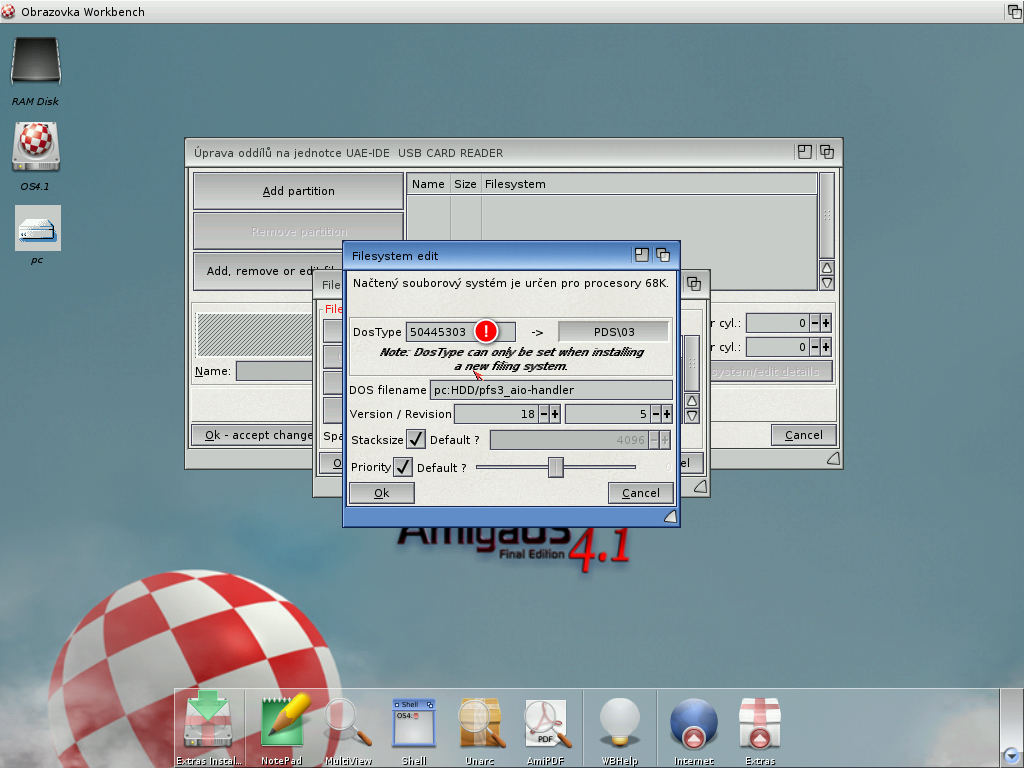The image size is (1024, 768).
Task: Select the OS4.1 disk icon
Action: [35, 147]
